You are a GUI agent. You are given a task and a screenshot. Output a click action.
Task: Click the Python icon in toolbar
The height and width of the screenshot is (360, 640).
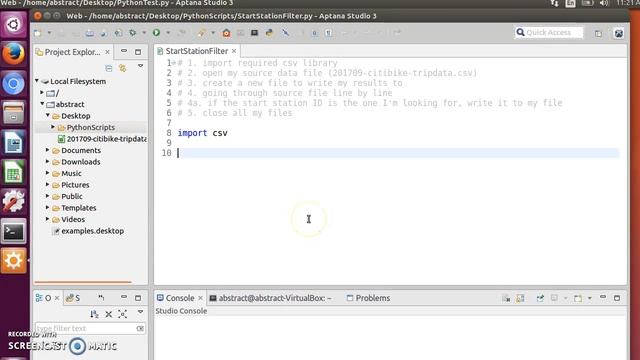[269, 33]
